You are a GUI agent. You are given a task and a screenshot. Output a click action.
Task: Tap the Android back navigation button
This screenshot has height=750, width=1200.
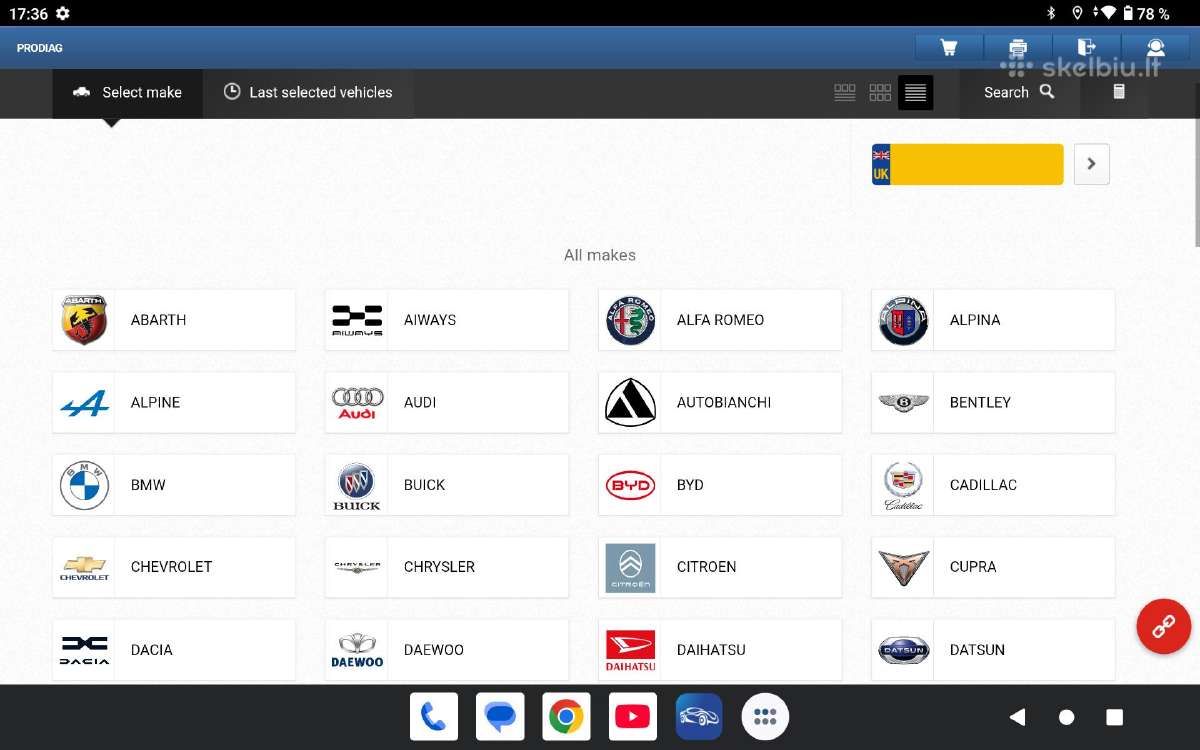click(x=1017, y=717)
